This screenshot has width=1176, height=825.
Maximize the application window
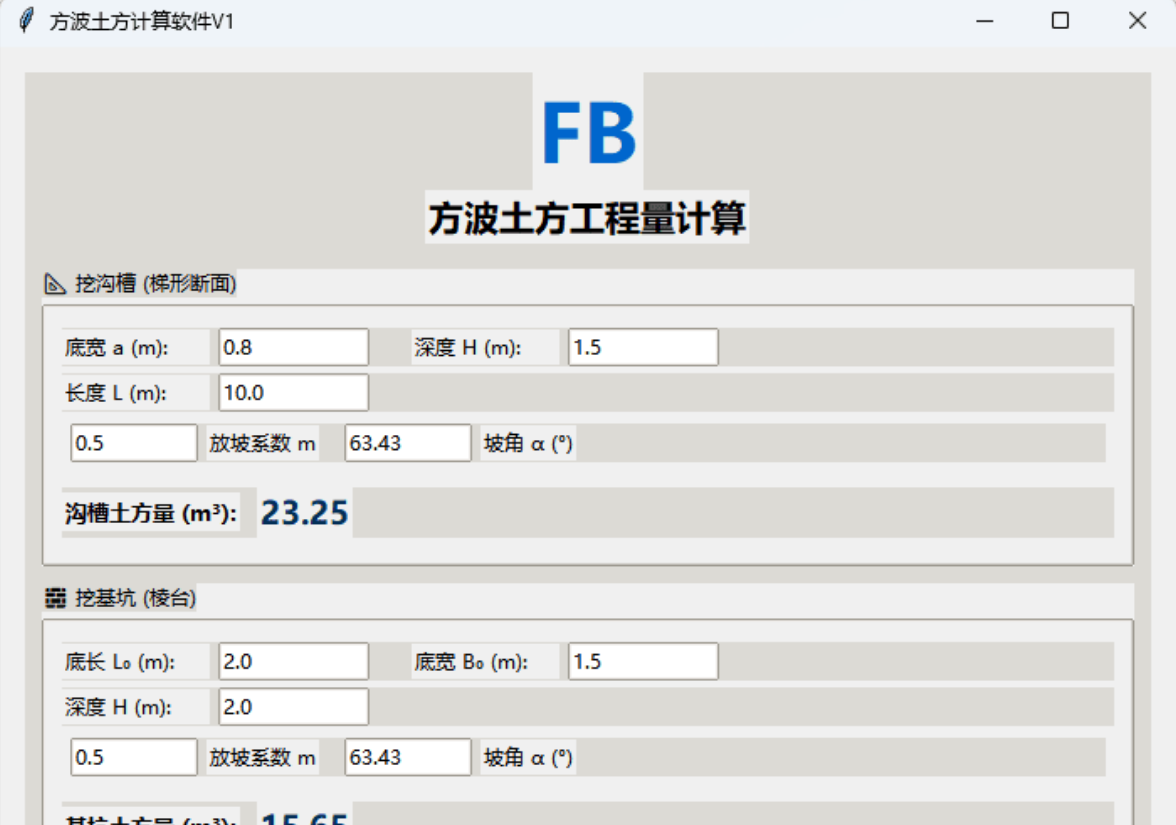point(1060,21)
